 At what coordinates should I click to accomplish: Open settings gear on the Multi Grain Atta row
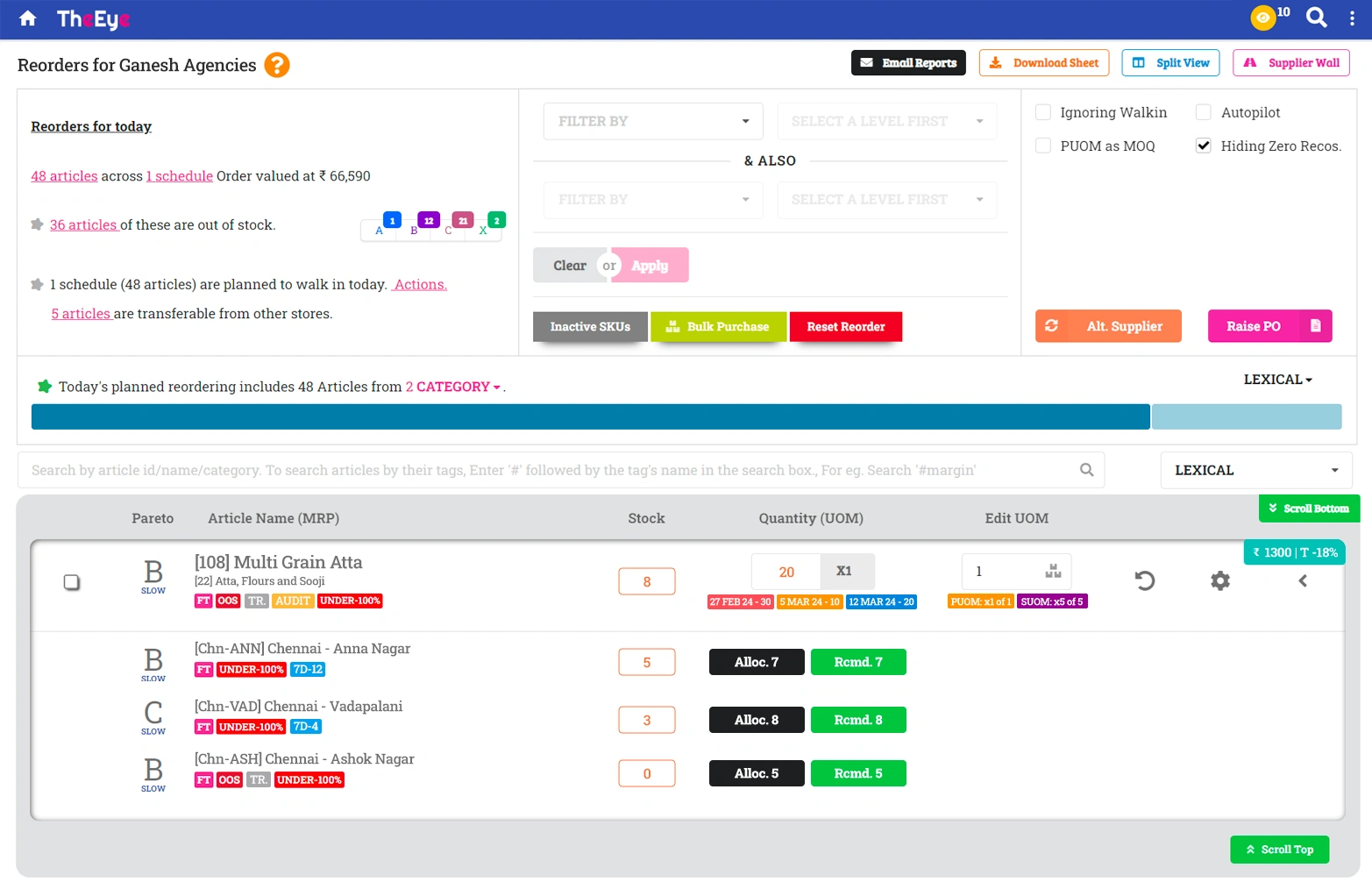point(1220,580)
